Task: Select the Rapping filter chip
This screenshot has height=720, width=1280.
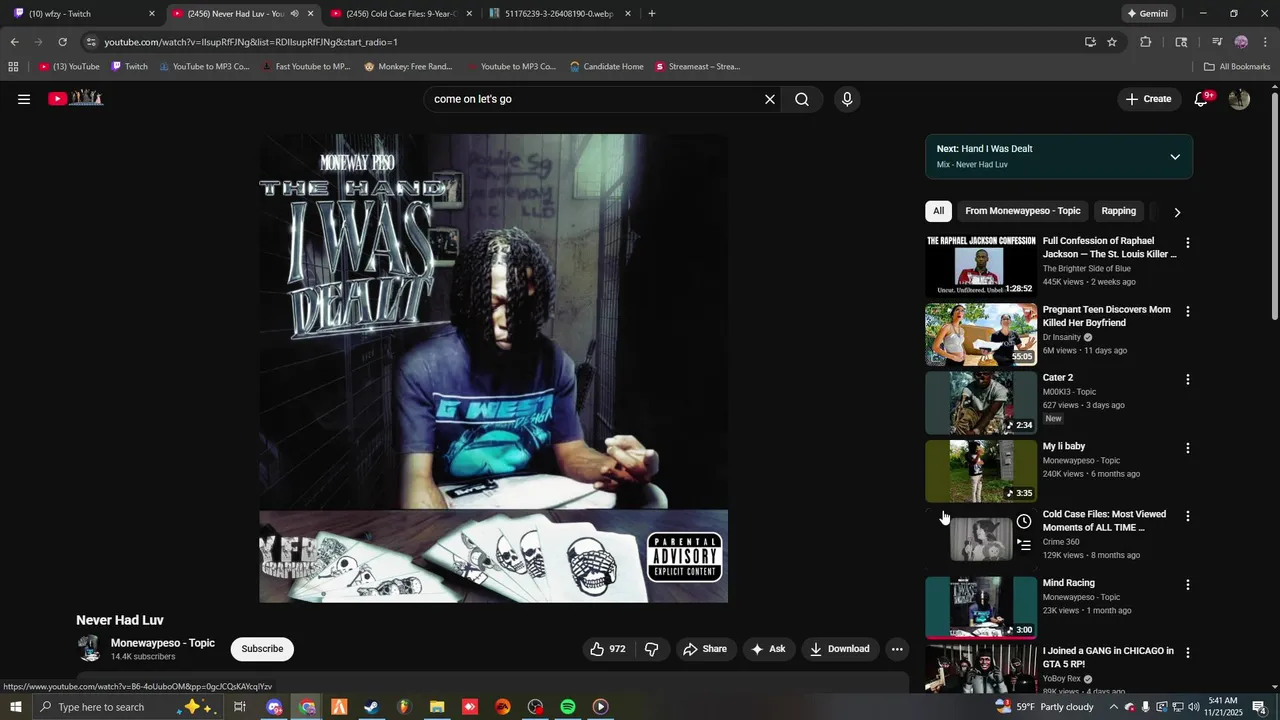Action: pos(1118,211)
